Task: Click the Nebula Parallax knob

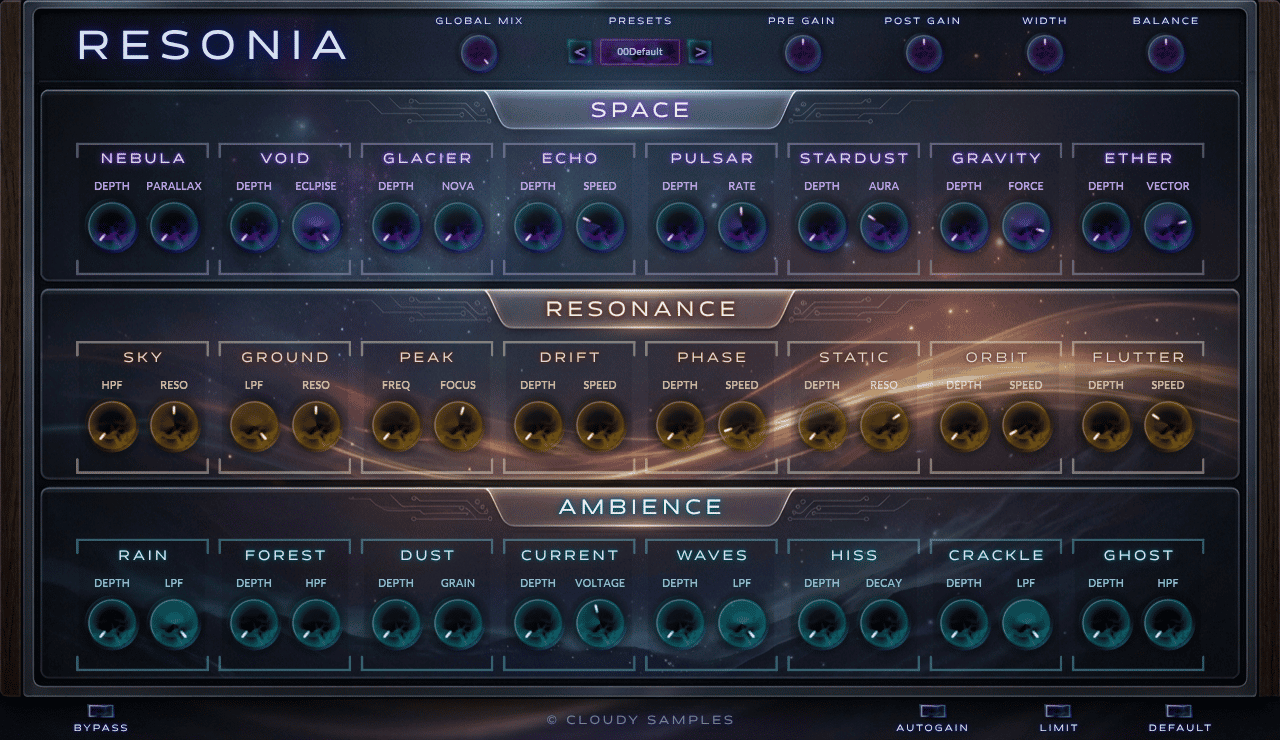Action: tap(174, 226)
